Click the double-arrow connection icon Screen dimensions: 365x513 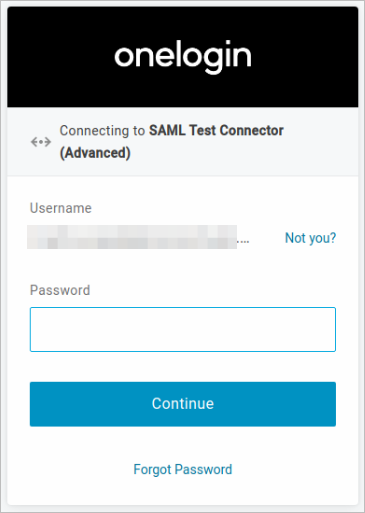click(41, 142)
